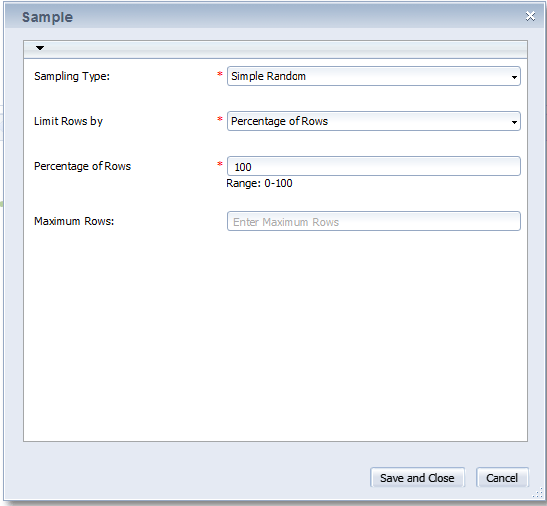Open the Limit Rows by dropdown arrow
Viewport: 547px width, 506px height.
[x=514, y=122]
